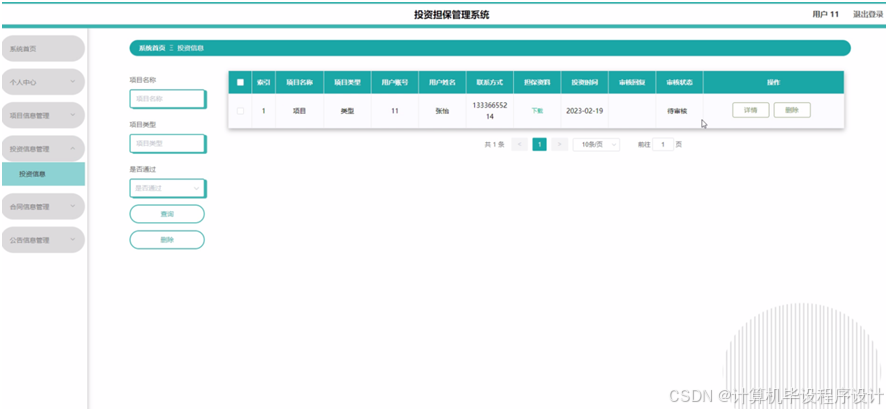This screenshot has width=888, height=411.
Task: Click the 联系方式 column header
Action: click(x=490, y=82)
